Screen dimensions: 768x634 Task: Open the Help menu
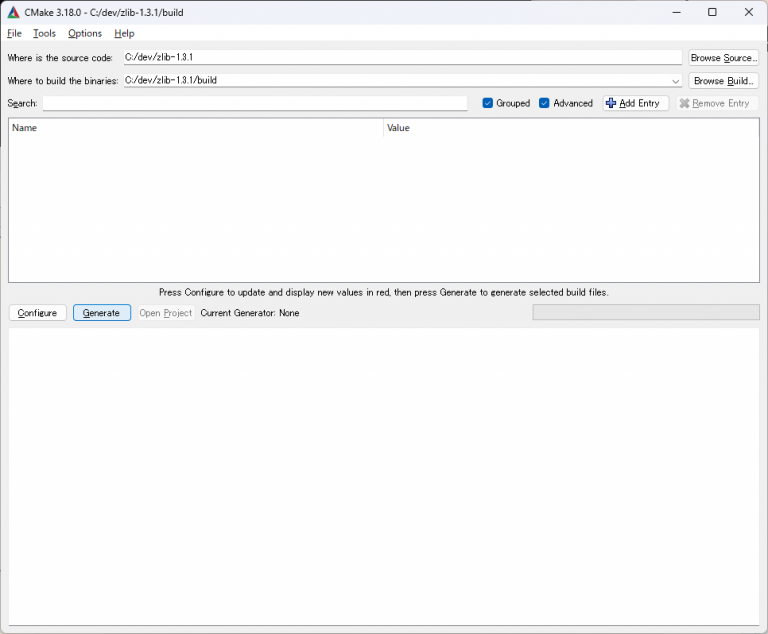124,34
